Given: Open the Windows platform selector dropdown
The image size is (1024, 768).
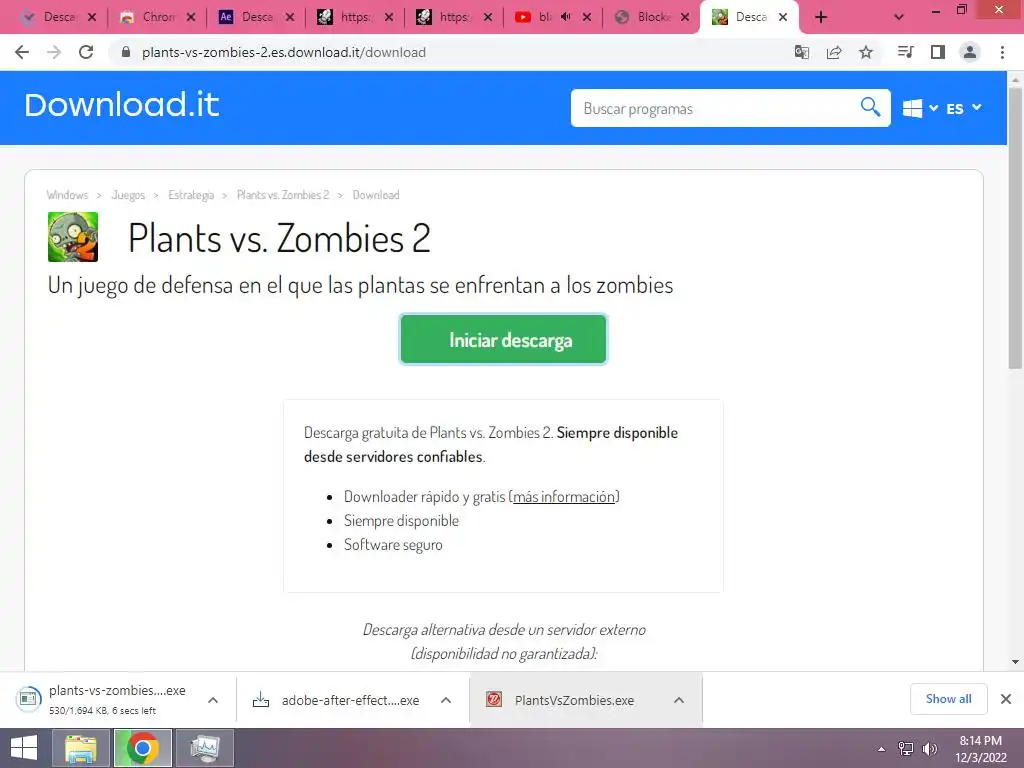Looking at the screenshot, I should pyautogui.click(x=920, y=108).
